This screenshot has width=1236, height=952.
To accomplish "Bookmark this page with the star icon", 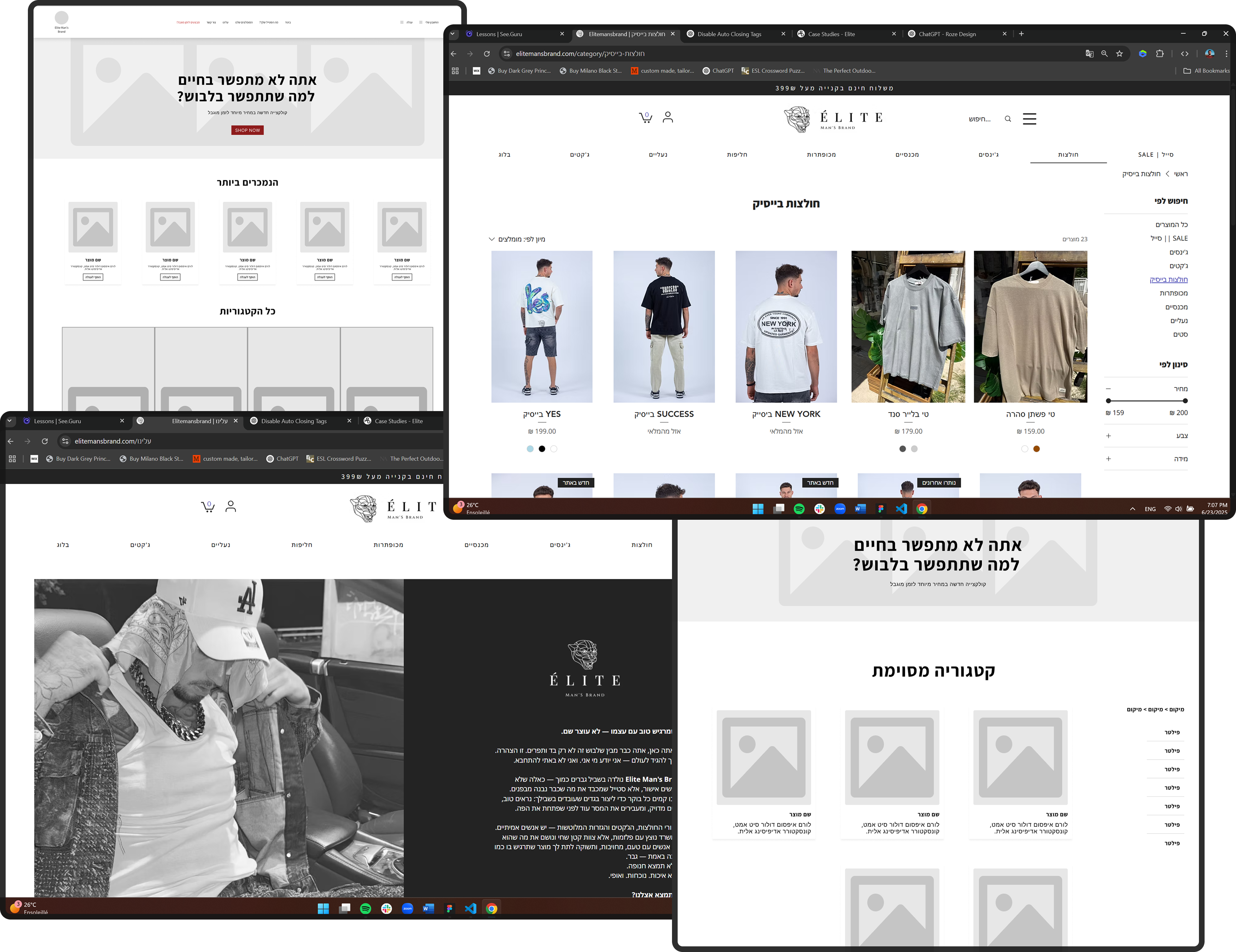I will 1120,54.
